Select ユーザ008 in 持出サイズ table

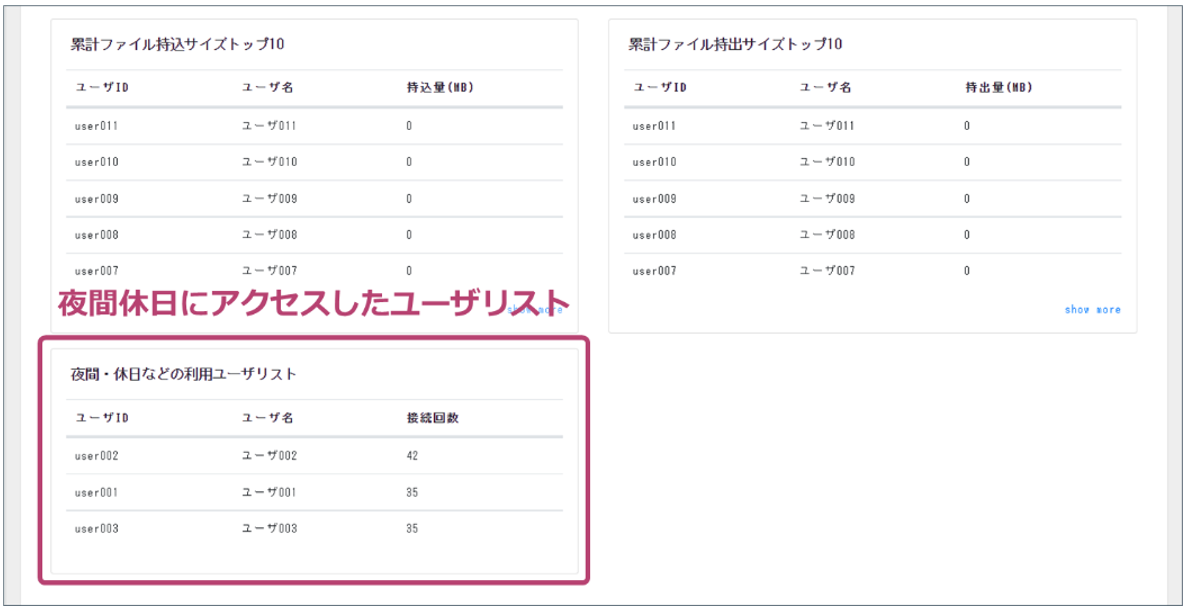[827, 235]
